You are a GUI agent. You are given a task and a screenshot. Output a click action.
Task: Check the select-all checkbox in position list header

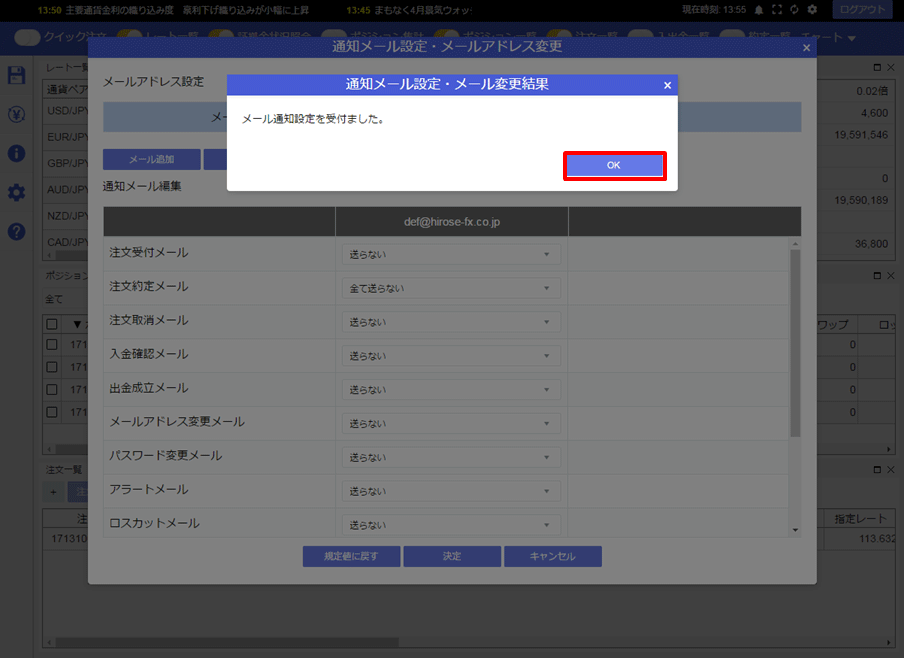pos(52,324)
